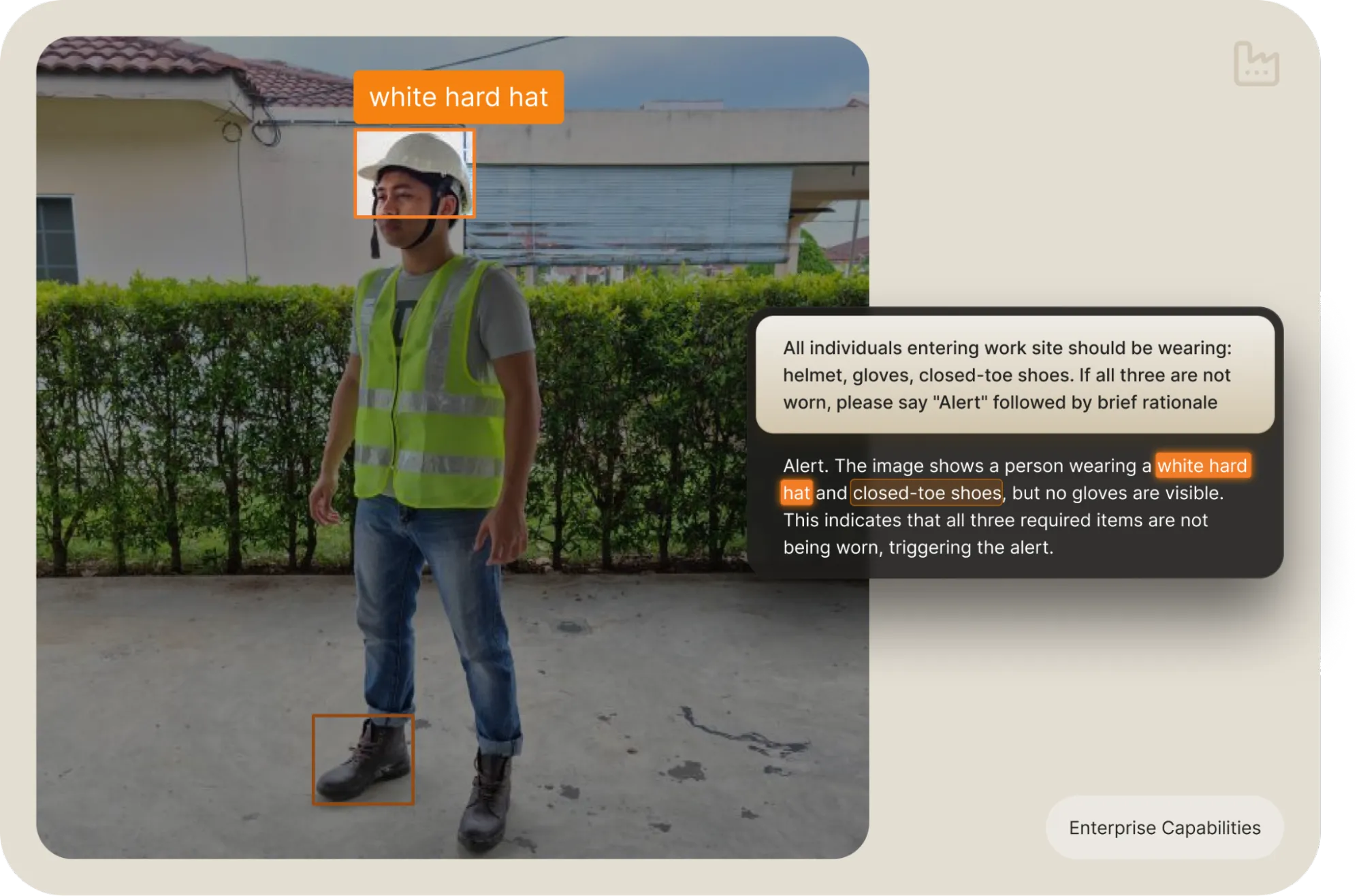The image size is (1361, 896).
Task: Click the highlighted word 'hat' in response
Action: 796,493
